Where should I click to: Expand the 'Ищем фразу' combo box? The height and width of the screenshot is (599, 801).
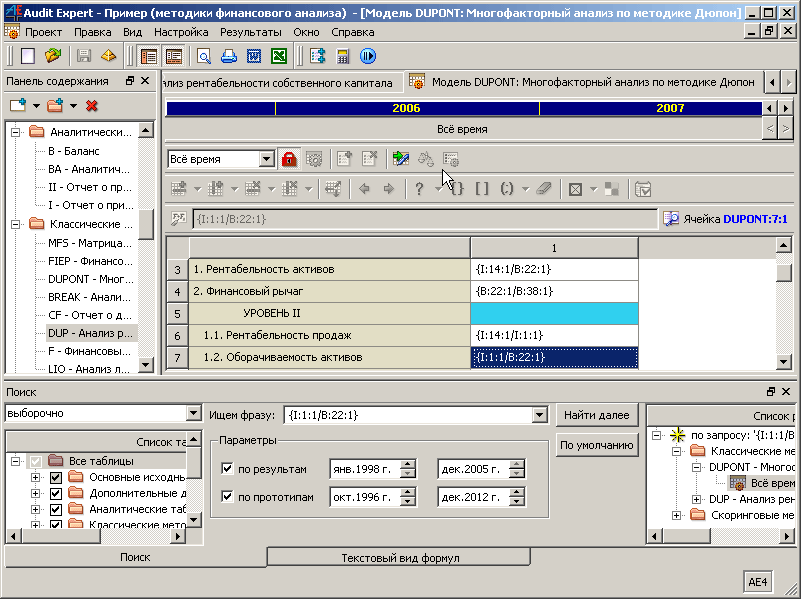pyautogui.click(x=540, y=414)
